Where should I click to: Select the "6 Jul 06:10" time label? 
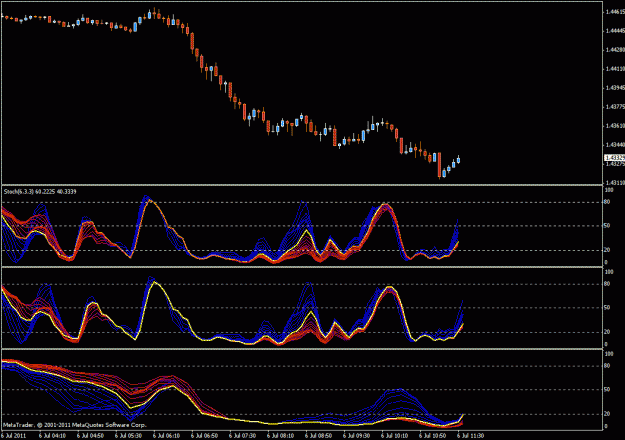pos(166,436)
